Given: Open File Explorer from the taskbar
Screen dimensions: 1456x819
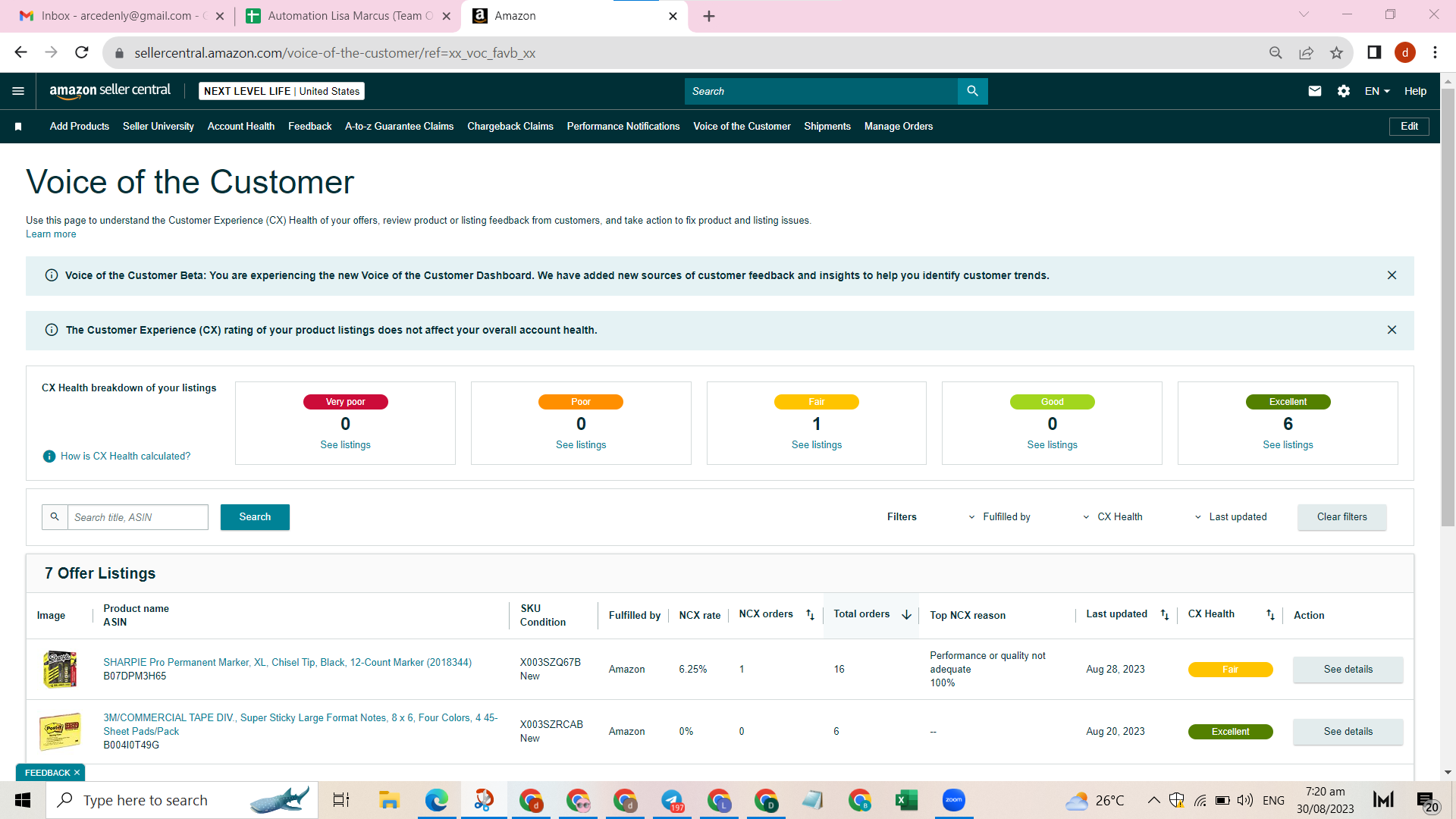Looking at the screenshot, I should point(389,800).
